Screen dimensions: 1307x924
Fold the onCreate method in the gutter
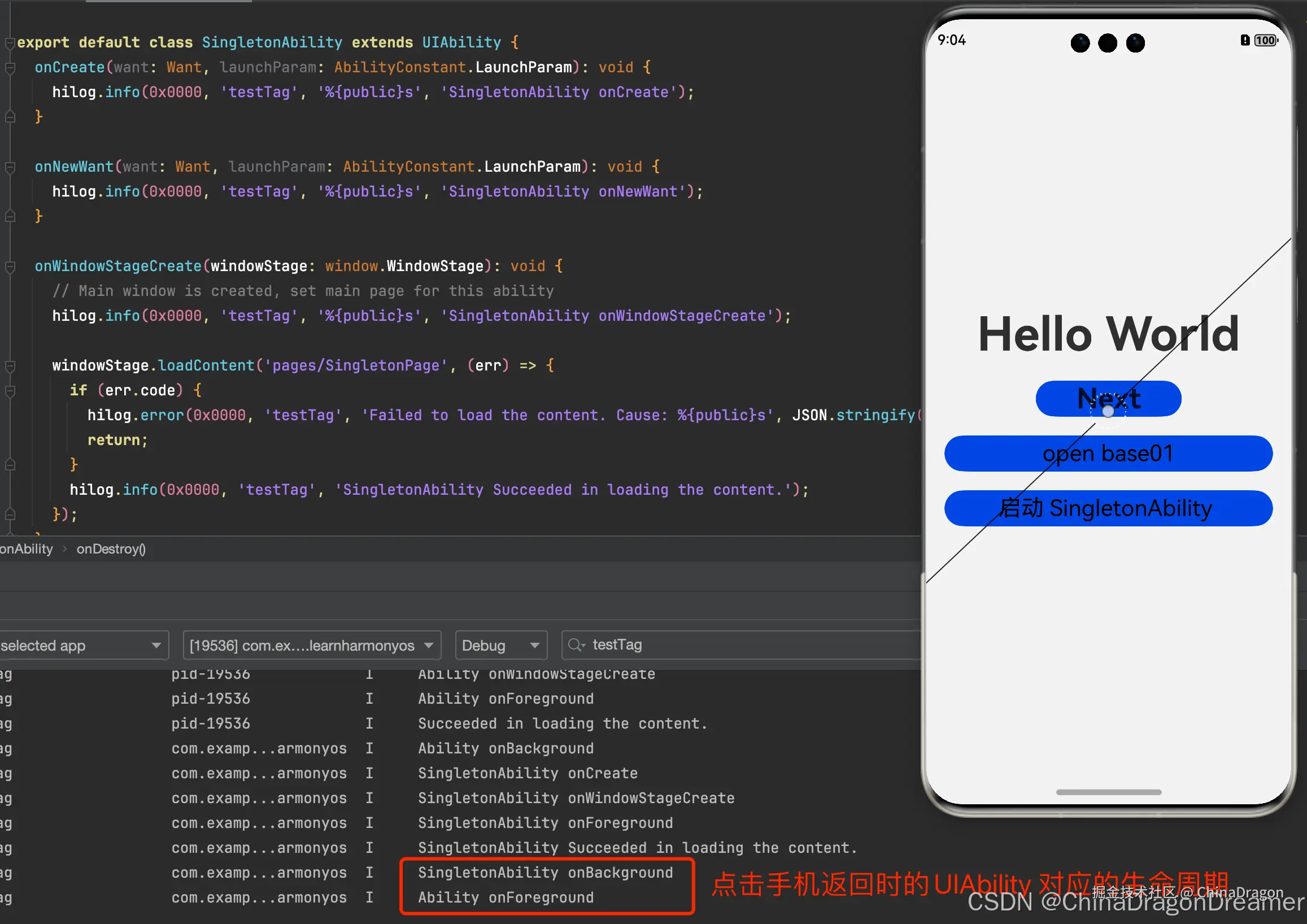pos(10,68)
